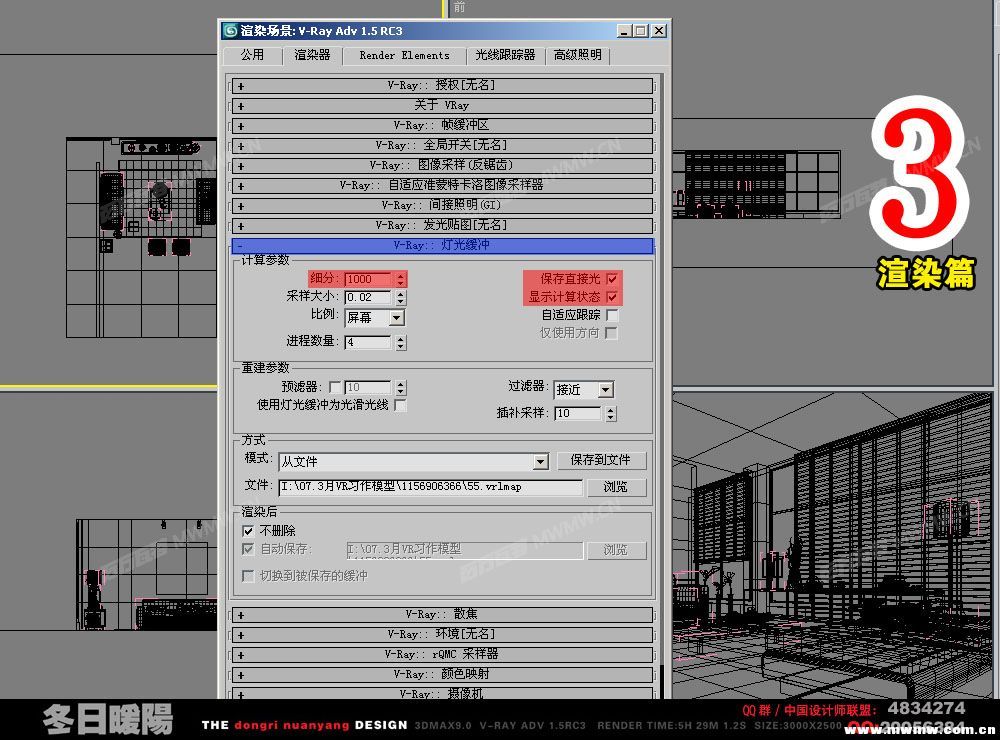The image size is (1000, 740).
Task: Enable the 预滤器 checkbox
Action: pyautogui.click(x=335, y=387)
